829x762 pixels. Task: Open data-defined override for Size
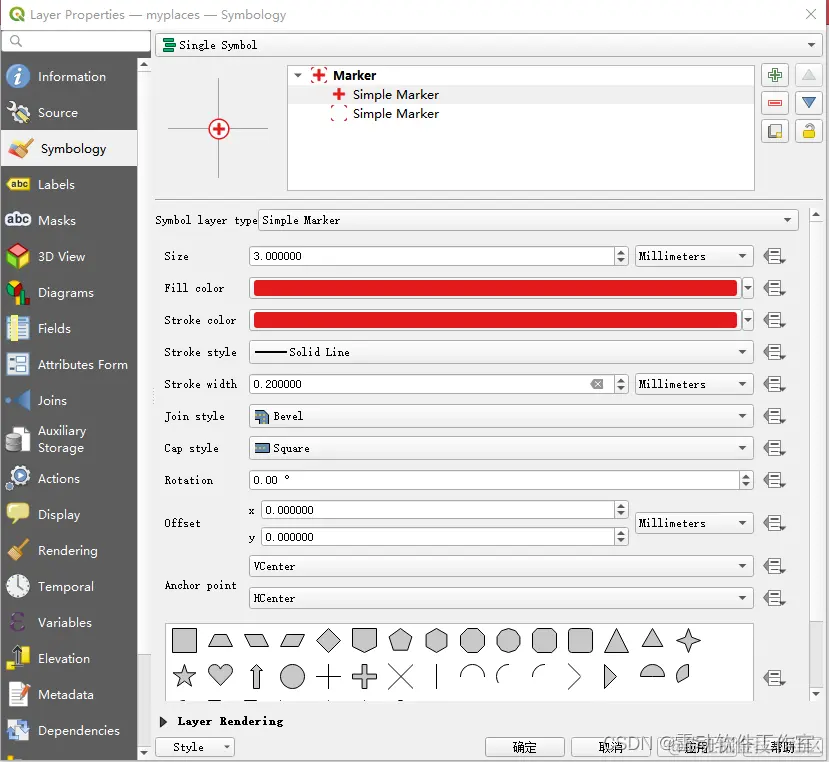(775, 256)
